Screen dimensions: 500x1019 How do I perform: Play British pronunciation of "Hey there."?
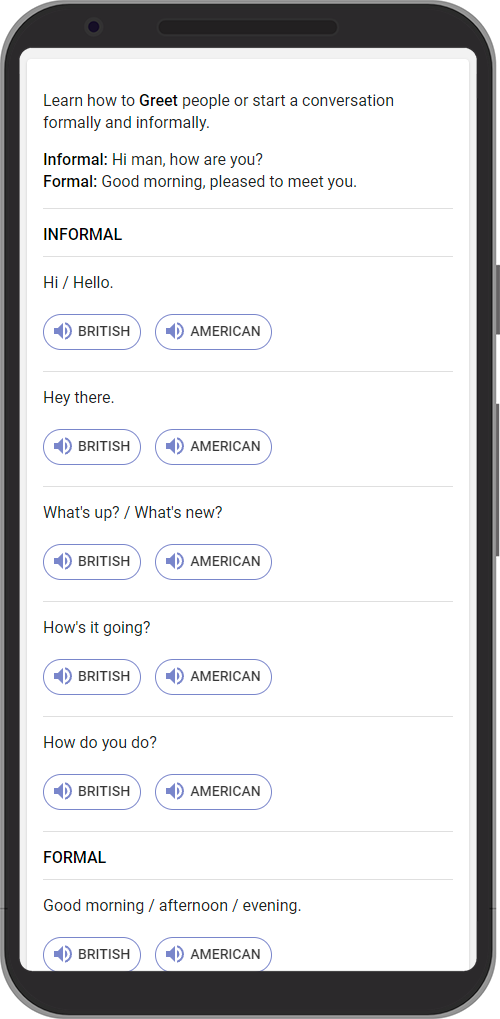pos(92,447)
